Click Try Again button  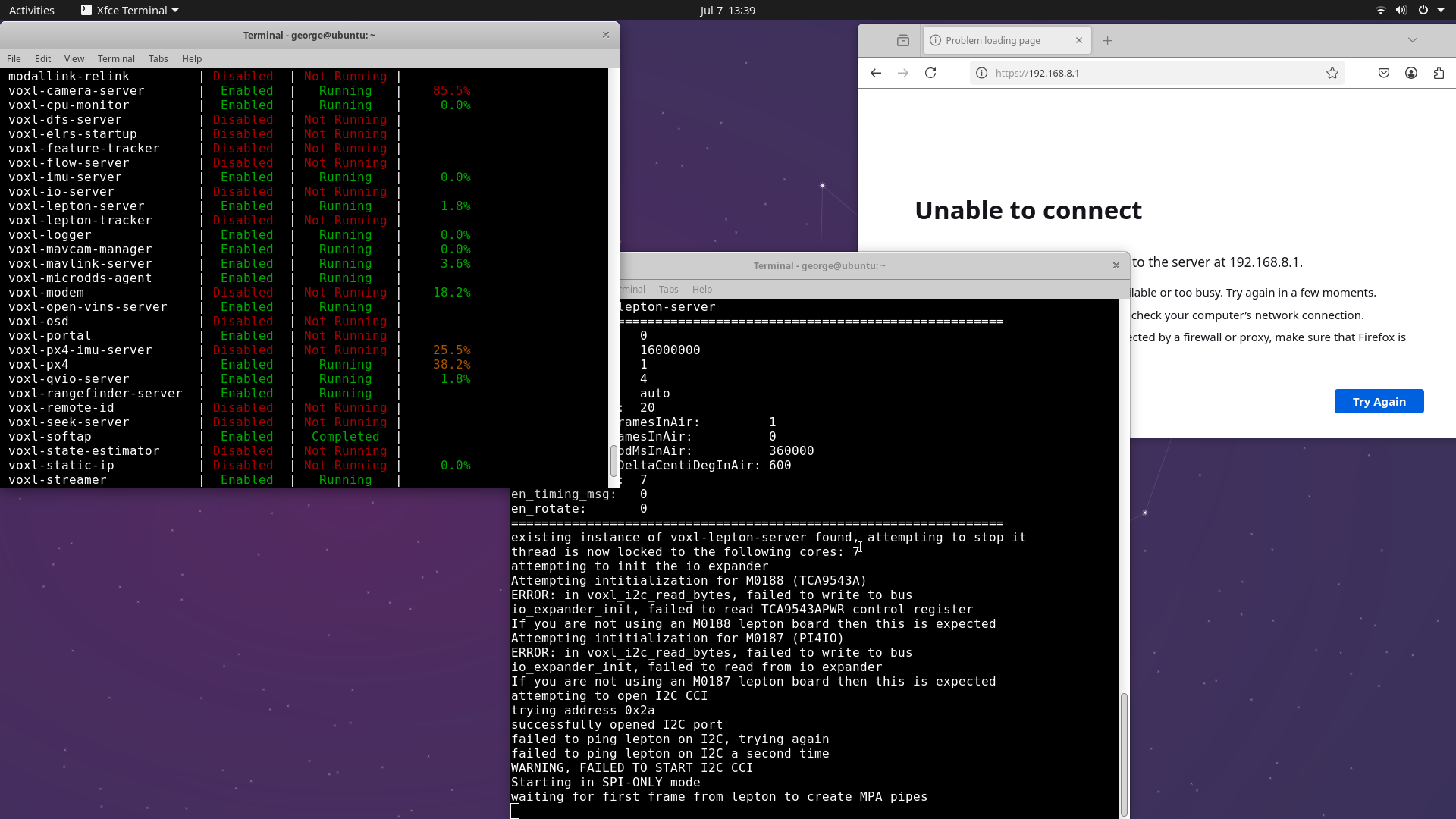pyautogui.click(x=1379, y=401)
